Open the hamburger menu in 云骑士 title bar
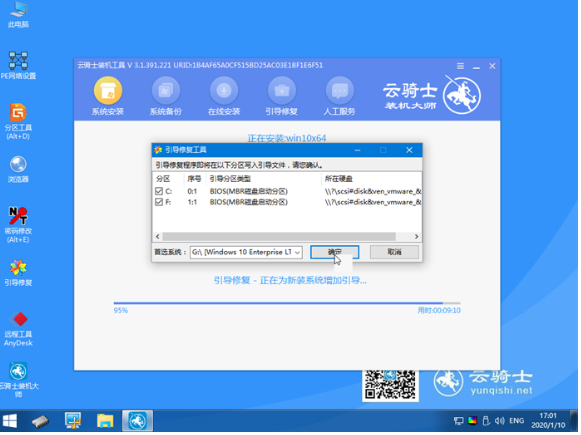581x435 pixels. click(x=460, y=66)
